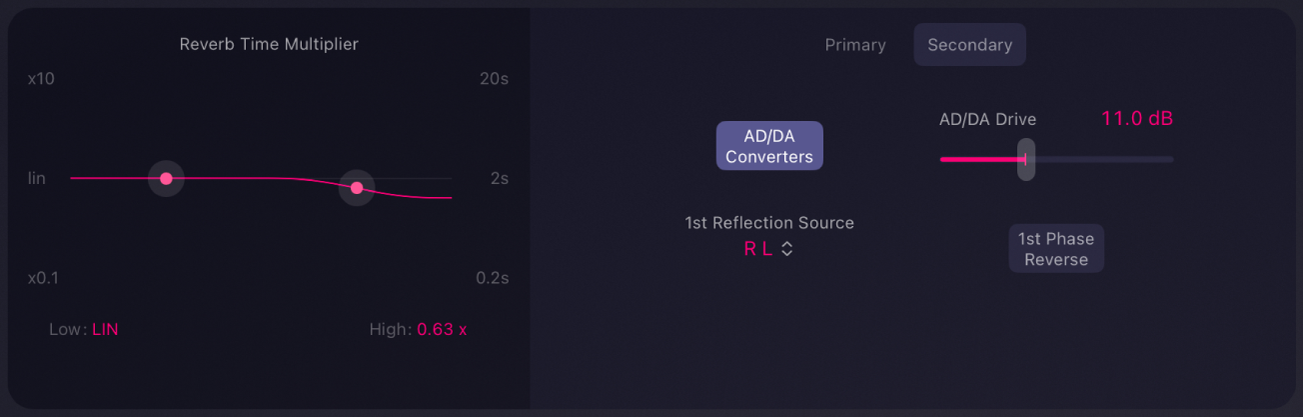Click the Low LIN value
The width and height of the screenshot is (1304, 418).
click(105, 329)
